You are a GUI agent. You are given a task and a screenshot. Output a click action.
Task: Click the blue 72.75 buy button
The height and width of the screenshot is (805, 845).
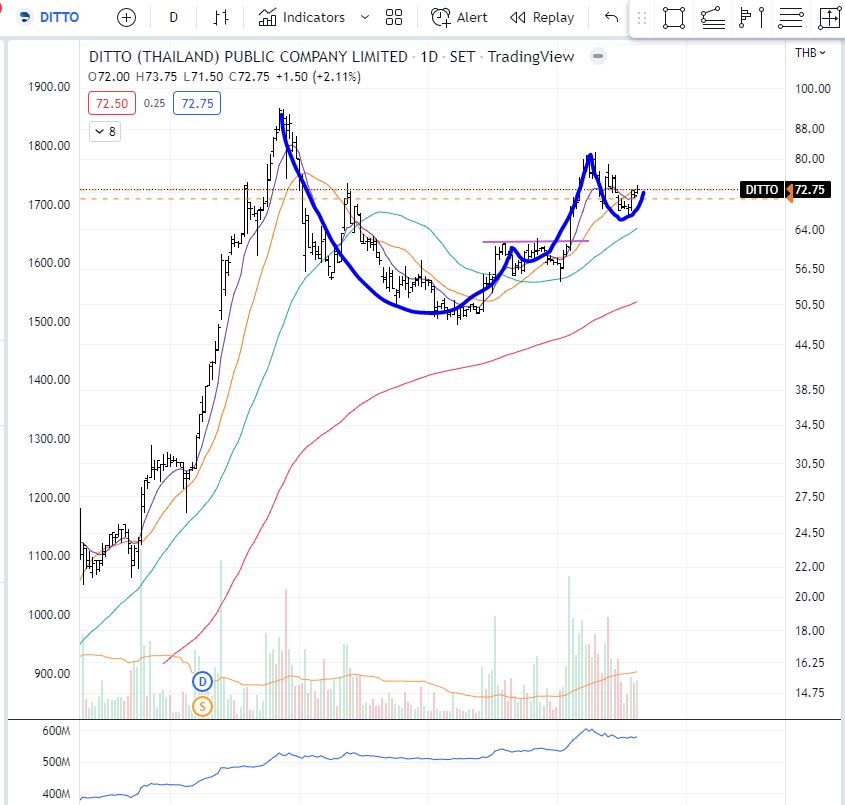(x=197, y=103)
